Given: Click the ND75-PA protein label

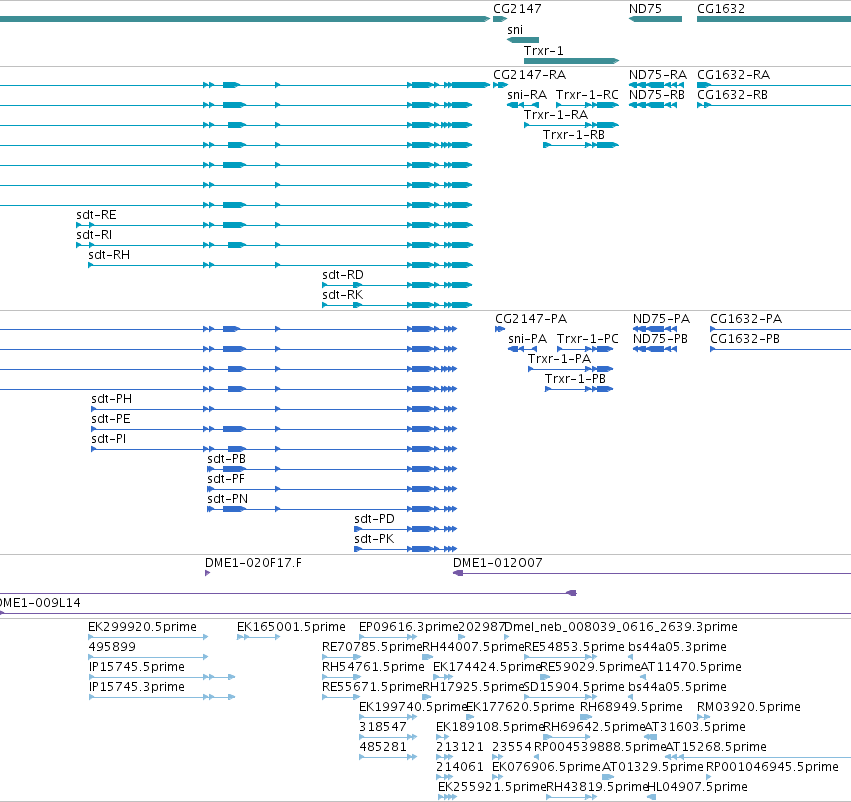Looking at the screenshot, I should coord(661,319).
